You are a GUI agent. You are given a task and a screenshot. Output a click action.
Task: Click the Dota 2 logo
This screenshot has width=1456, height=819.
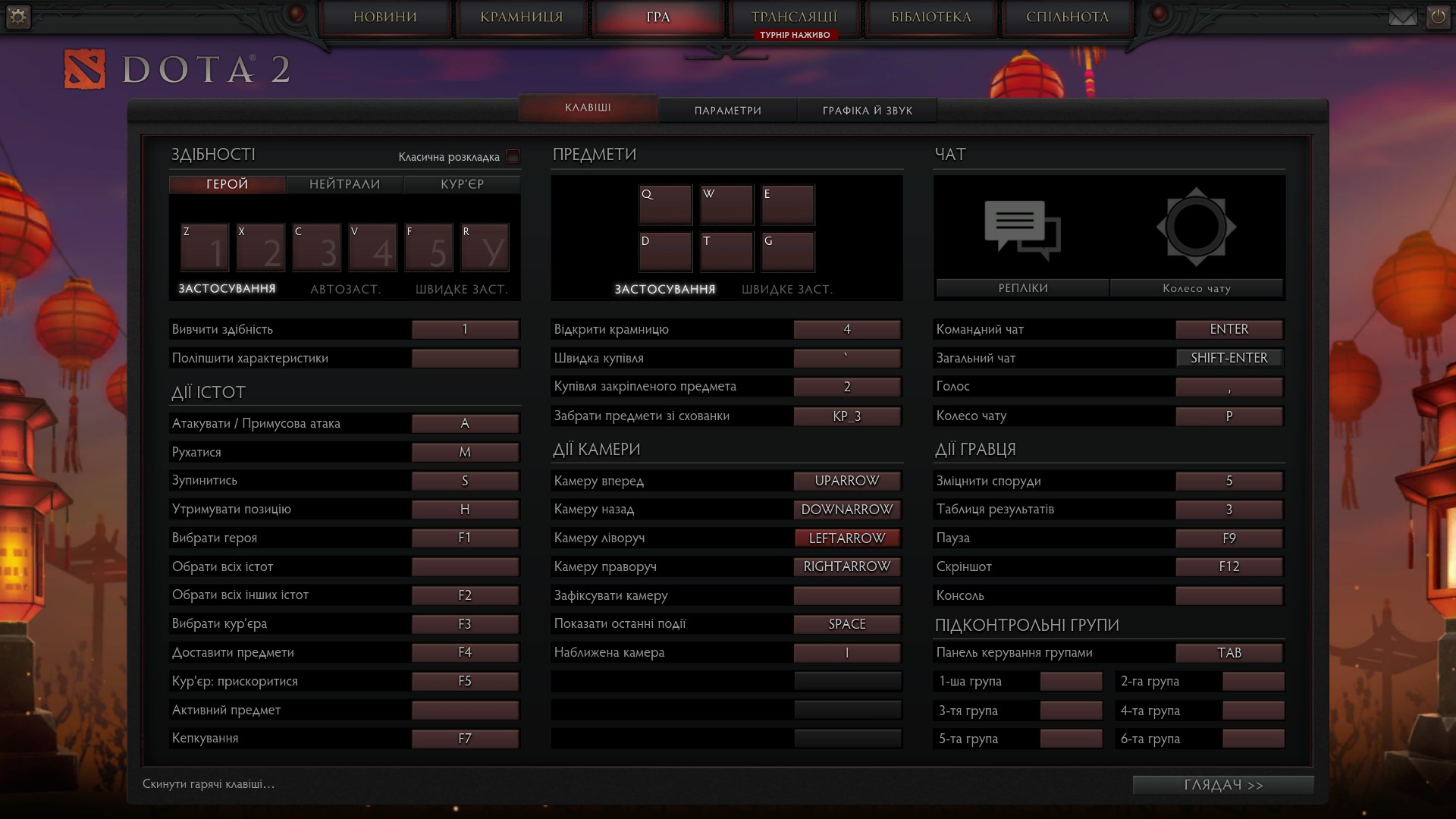pyautogui.click(x=177, y=70)
